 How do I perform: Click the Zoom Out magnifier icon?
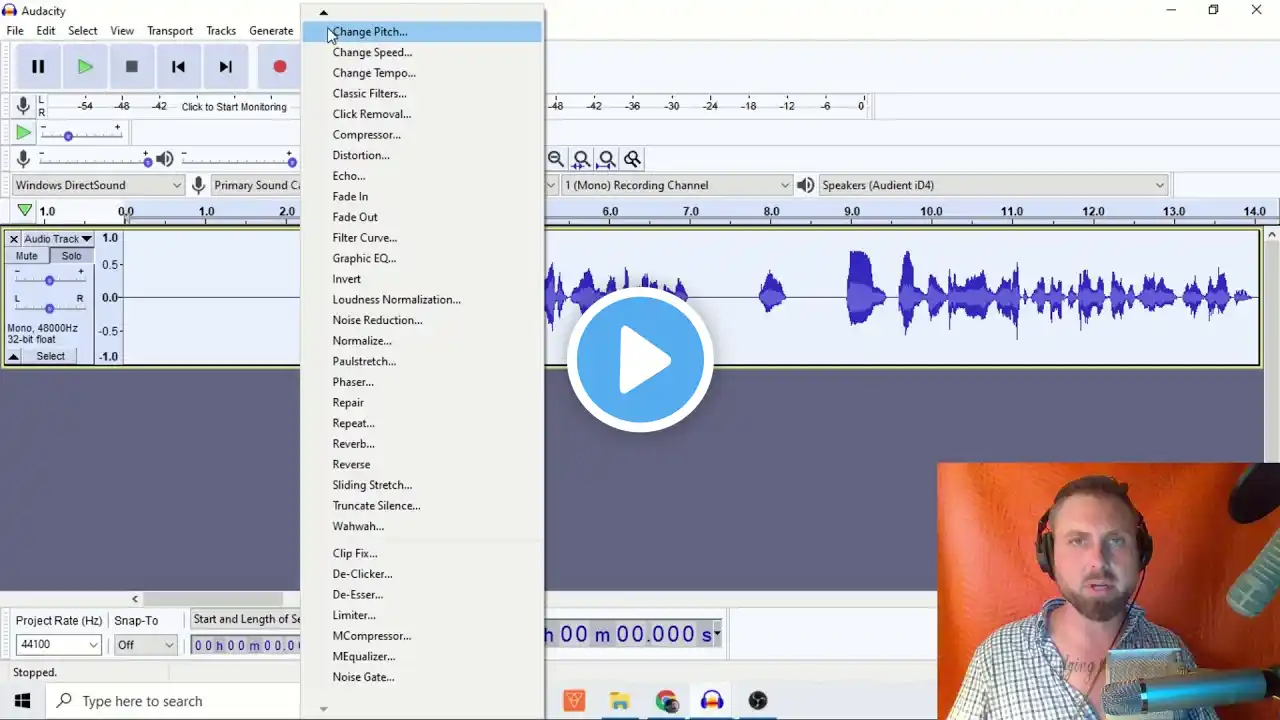(556, 159)
